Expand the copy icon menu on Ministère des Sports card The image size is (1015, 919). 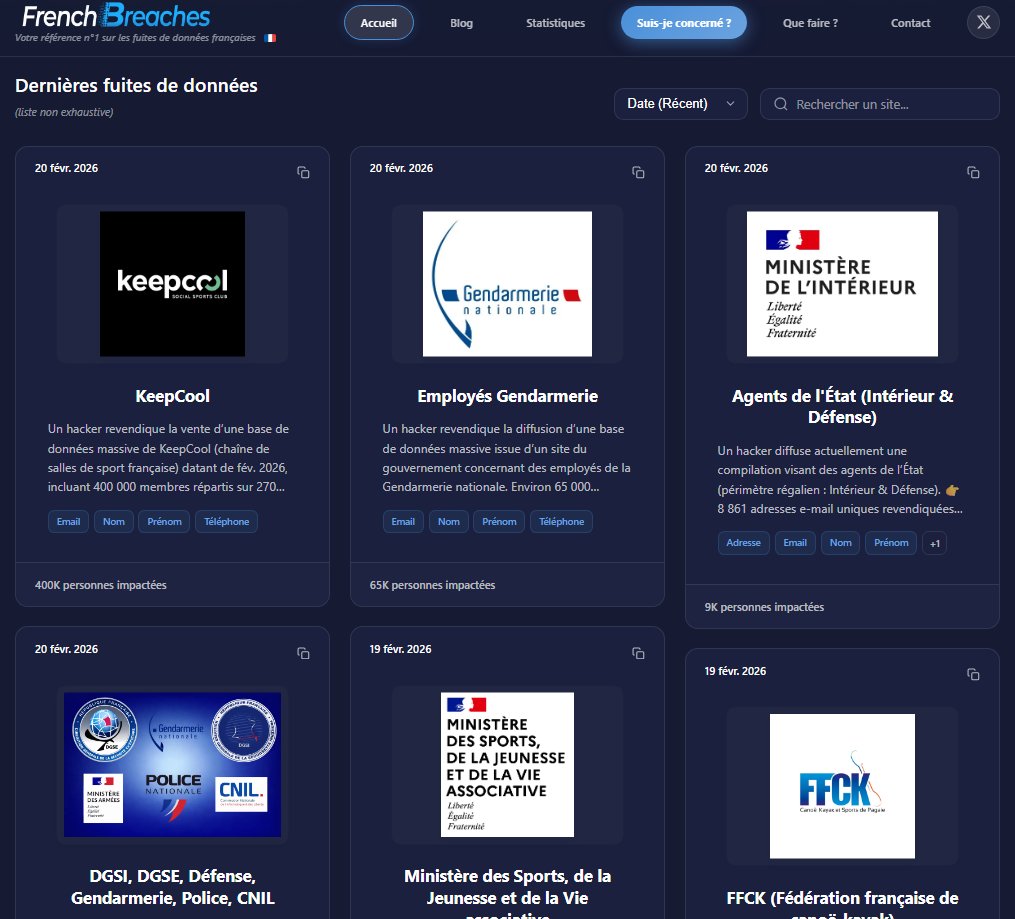point(638,652)
